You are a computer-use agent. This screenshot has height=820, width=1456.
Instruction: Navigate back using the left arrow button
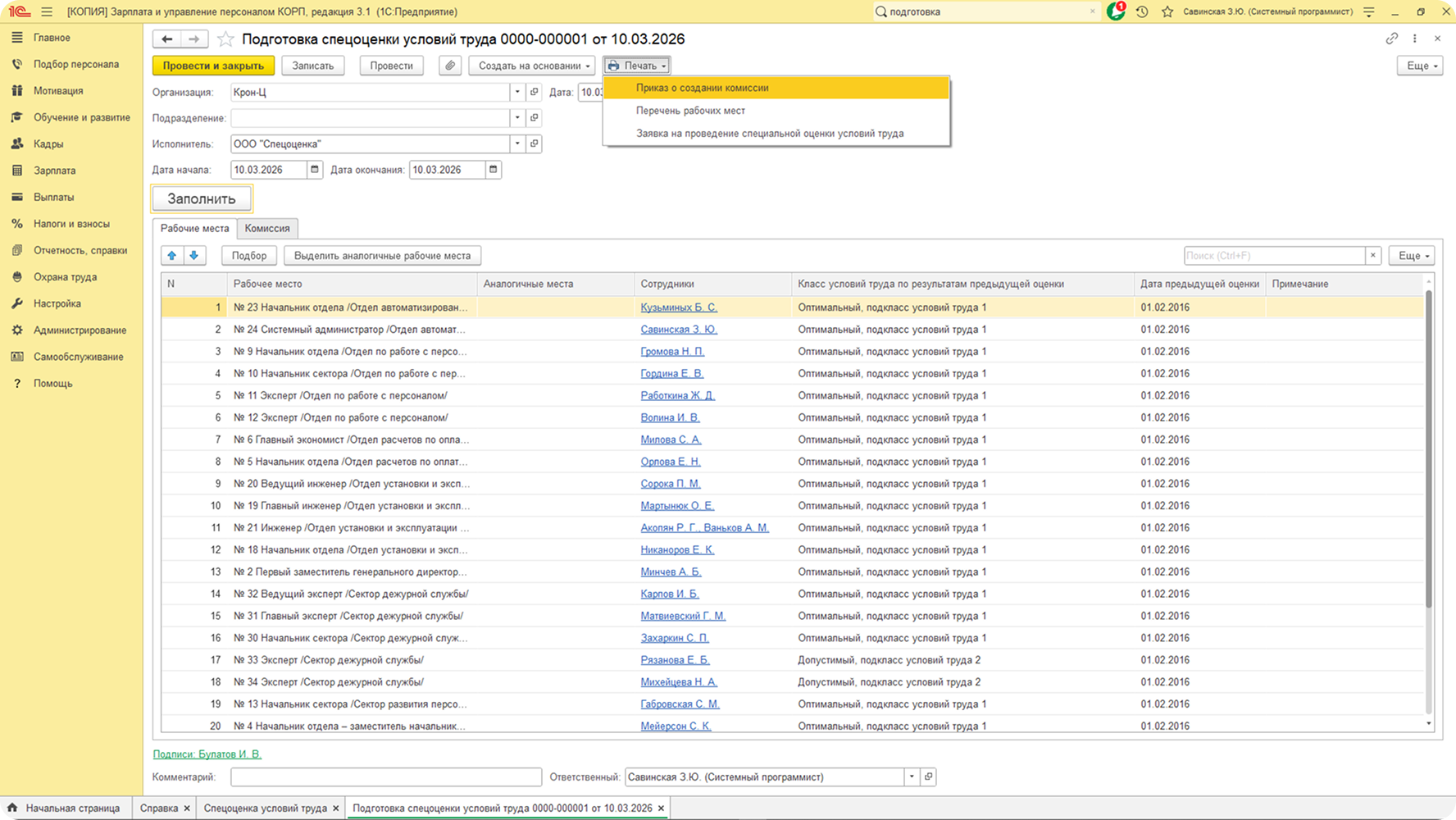(167, 39)
